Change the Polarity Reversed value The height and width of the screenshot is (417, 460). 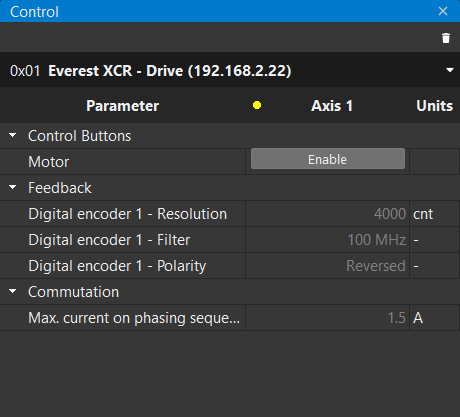pyautogui.click(x=327, y=266)
